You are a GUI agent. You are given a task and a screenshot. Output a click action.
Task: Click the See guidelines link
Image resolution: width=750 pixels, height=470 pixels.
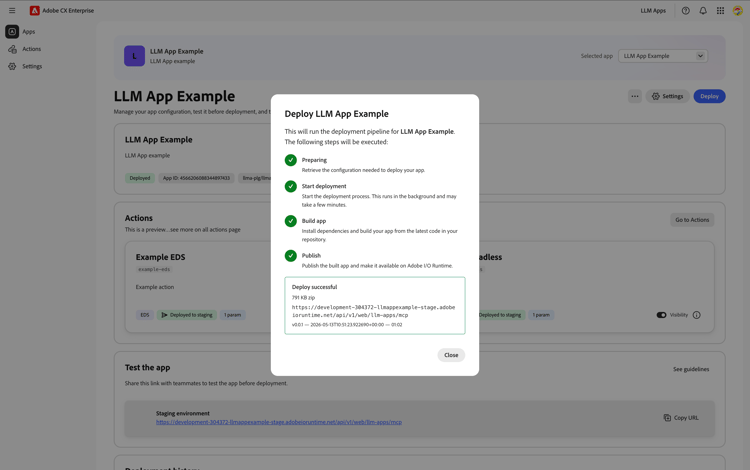tap(691, 369)
